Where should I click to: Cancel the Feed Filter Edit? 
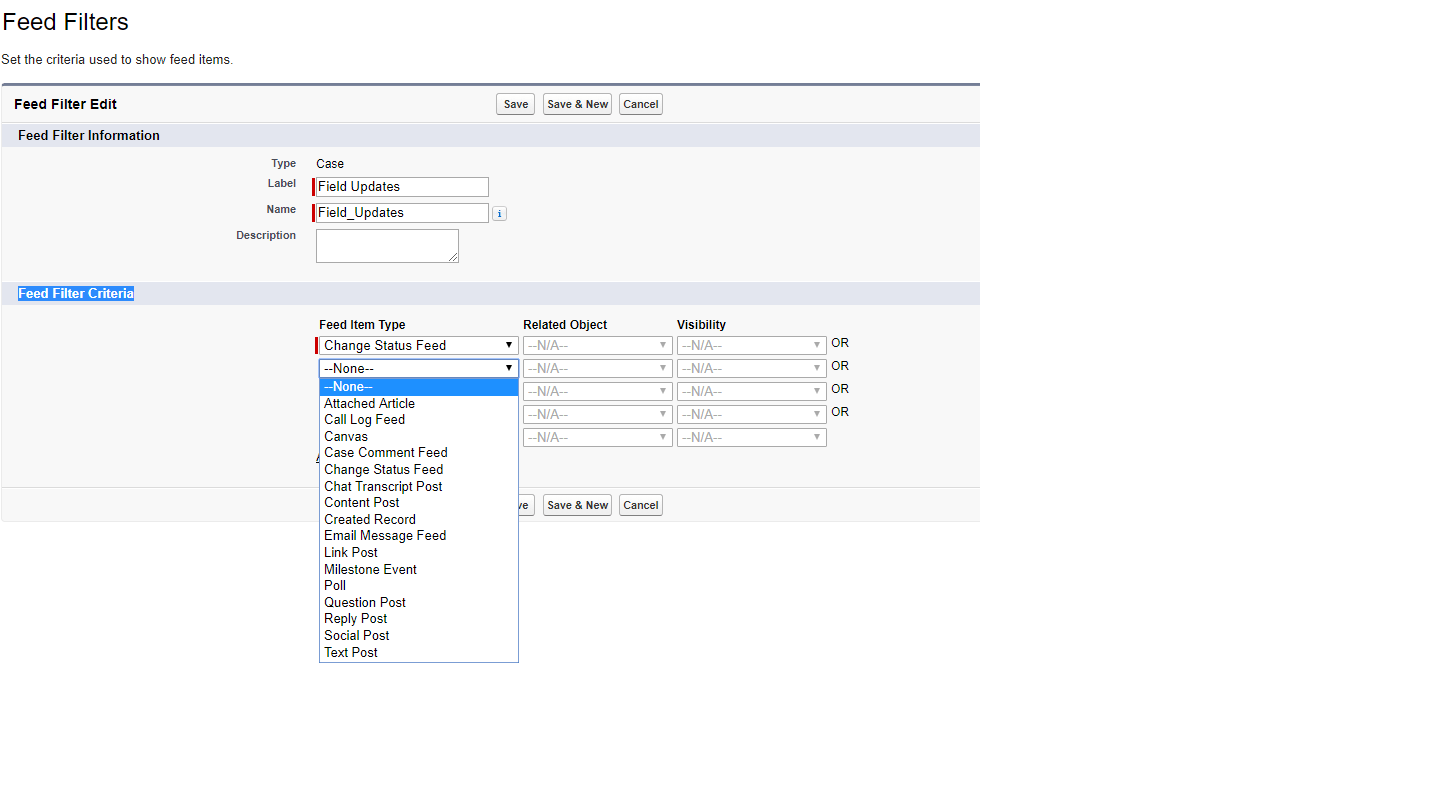click(640, 103)
